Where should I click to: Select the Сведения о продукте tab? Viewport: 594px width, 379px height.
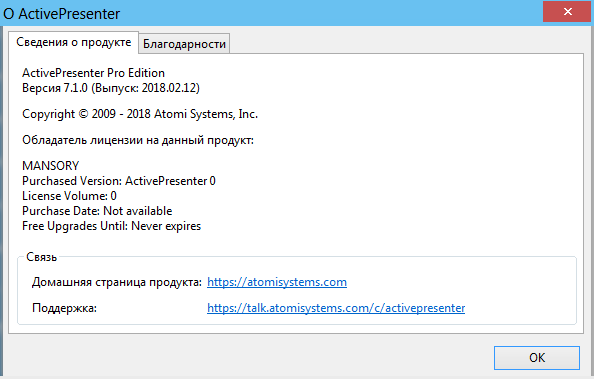(x=73, y=42)
